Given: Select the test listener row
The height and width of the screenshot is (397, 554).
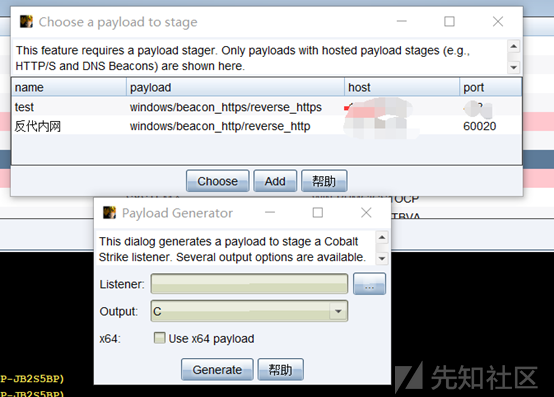Looking at the screenshot, I should pos(267,107).
